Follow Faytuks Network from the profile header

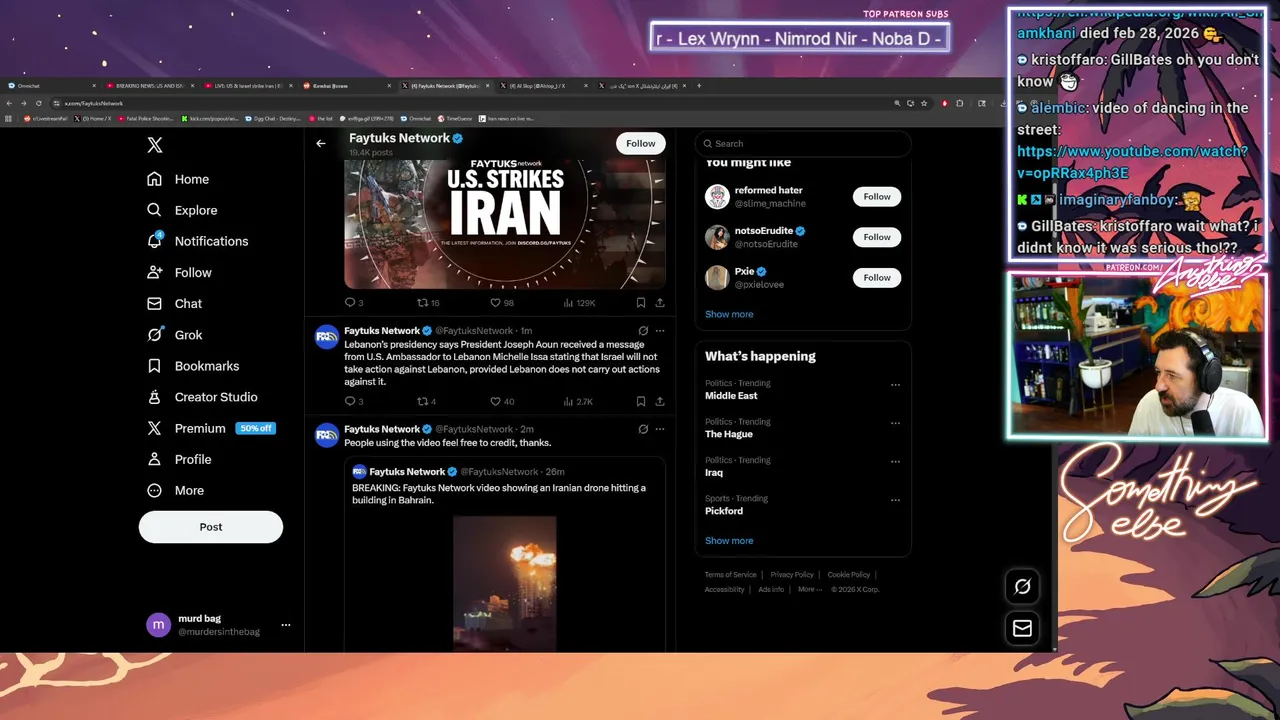pos(641,143)
